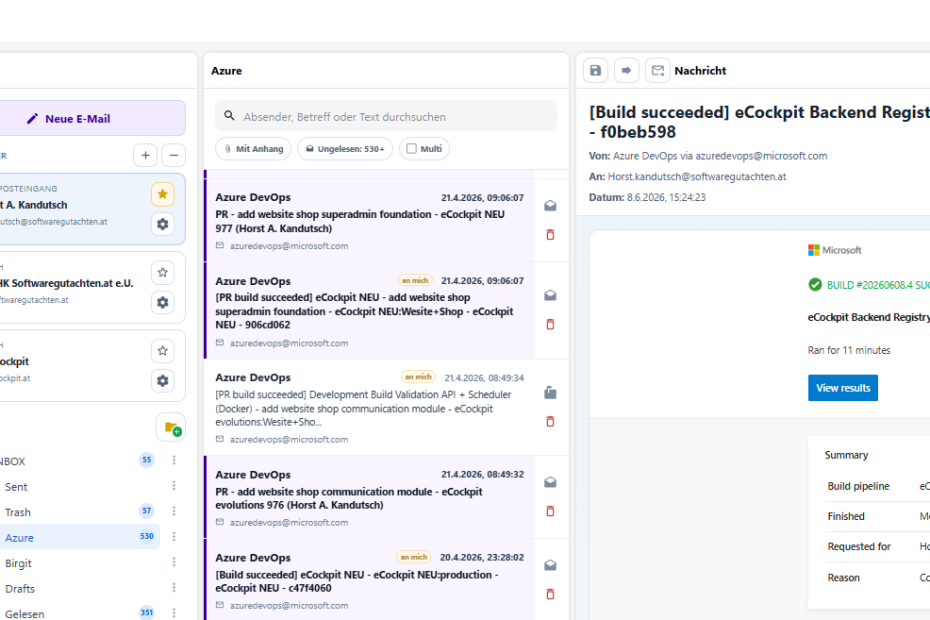Open the three-dot menu for Azure folder
This screenshot has width=930, height=620.
pos(174,536)
